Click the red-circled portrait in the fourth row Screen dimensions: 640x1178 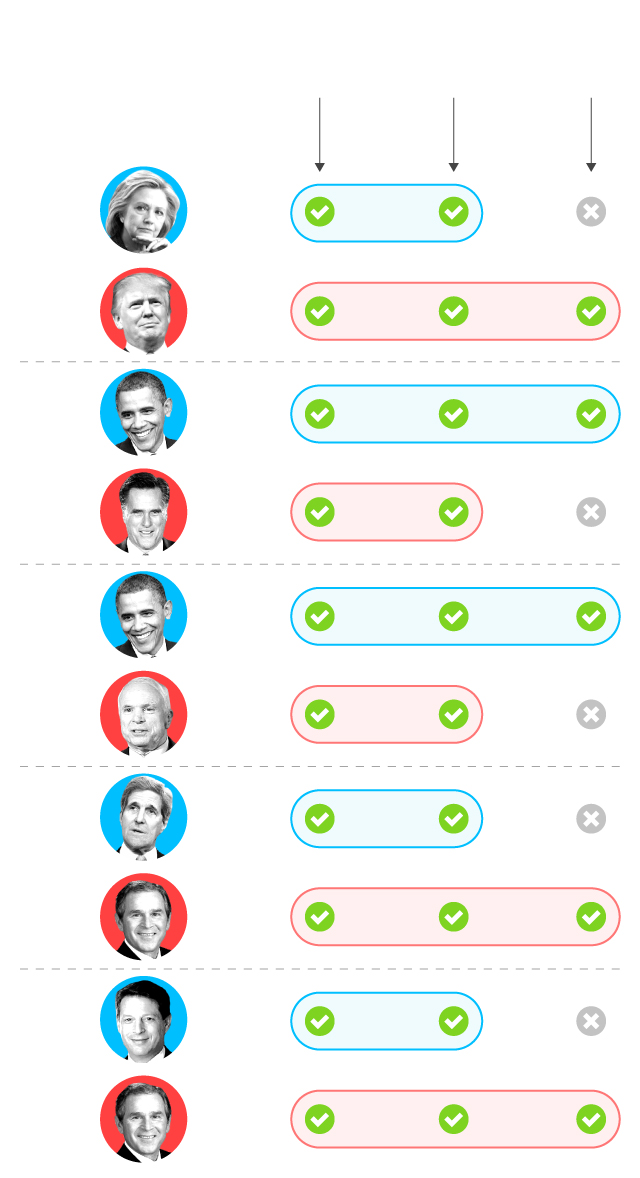pyautogui.click(x=144, y=512)
